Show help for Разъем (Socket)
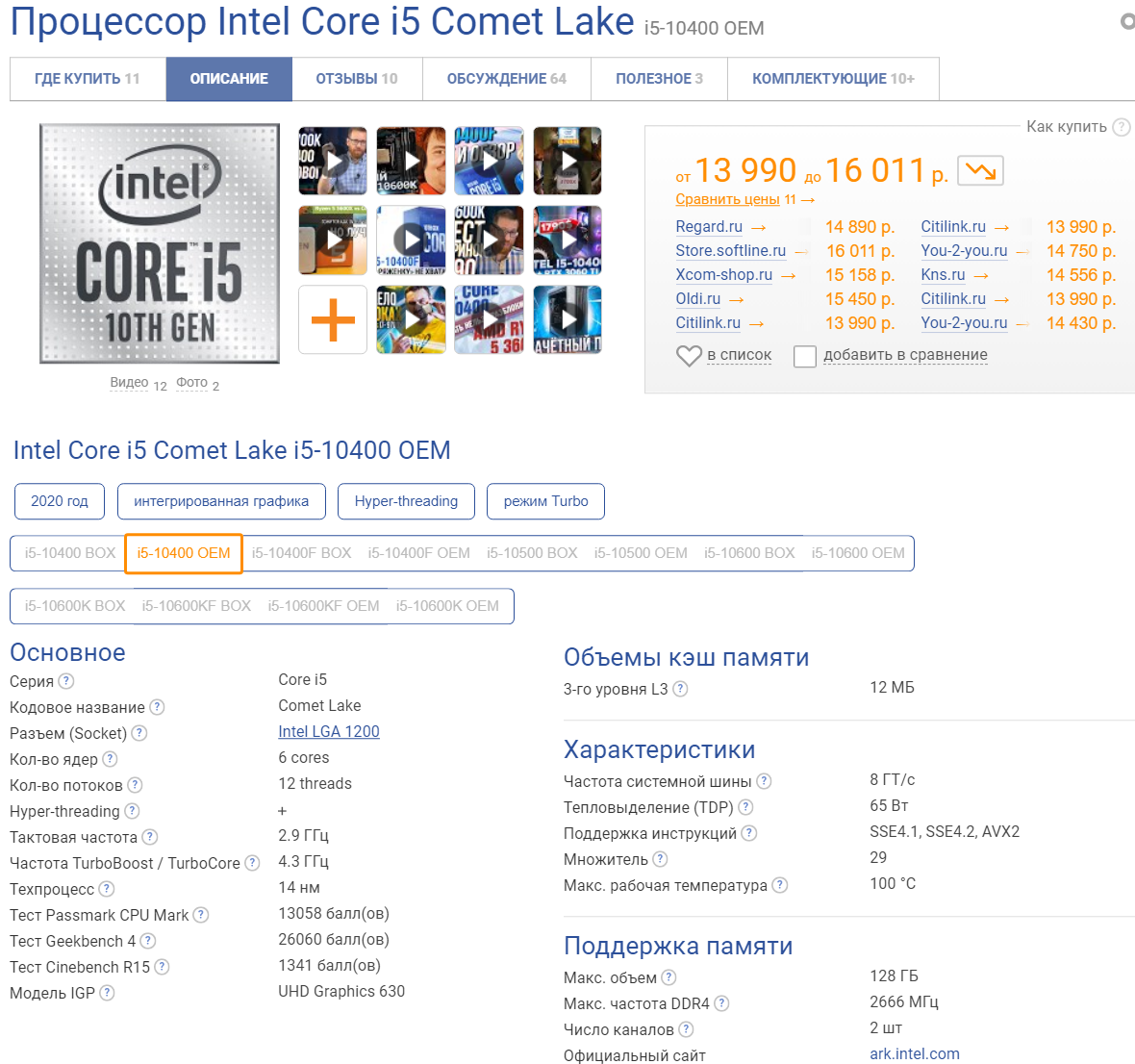1135x1064 pixels. (x=139, y=733)
